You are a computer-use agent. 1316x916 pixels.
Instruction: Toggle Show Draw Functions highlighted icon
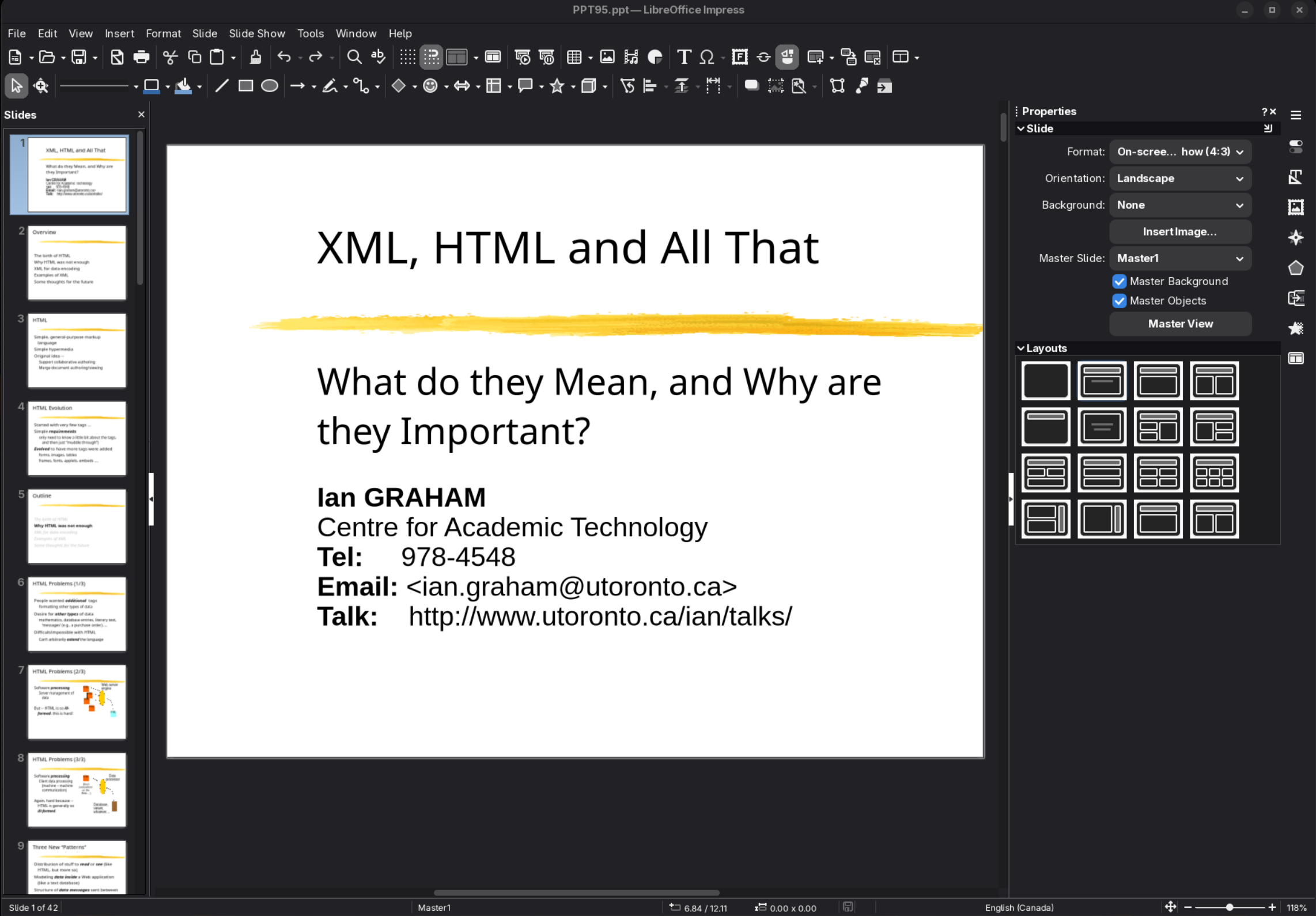pyautogui.click(x=787, y=57)
